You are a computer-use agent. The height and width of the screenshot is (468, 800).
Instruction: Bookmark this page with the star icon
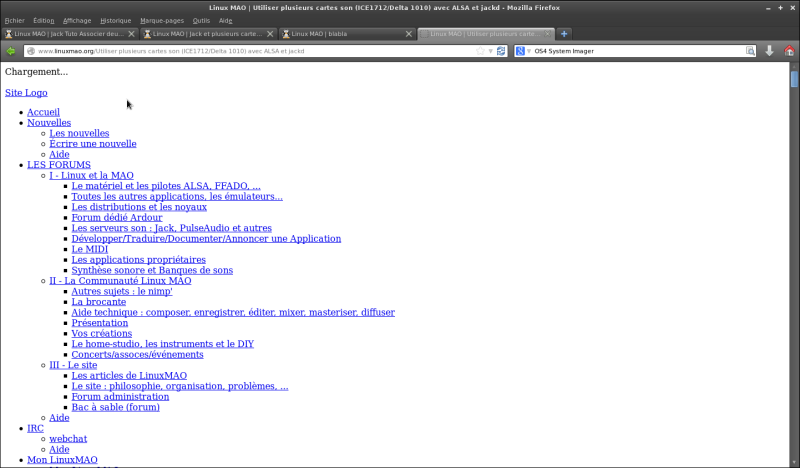click(x=480, y=51)
